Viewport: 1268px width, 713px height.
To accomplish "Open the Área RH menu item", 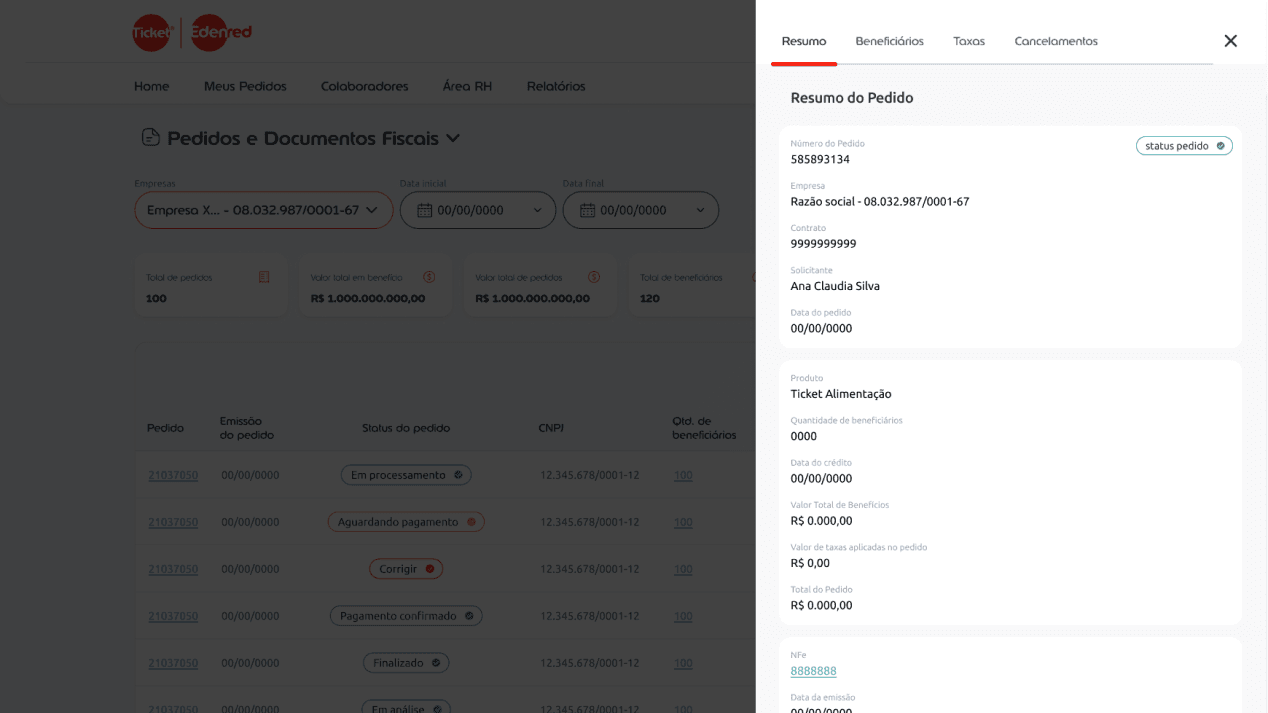I will pos(467,86).
